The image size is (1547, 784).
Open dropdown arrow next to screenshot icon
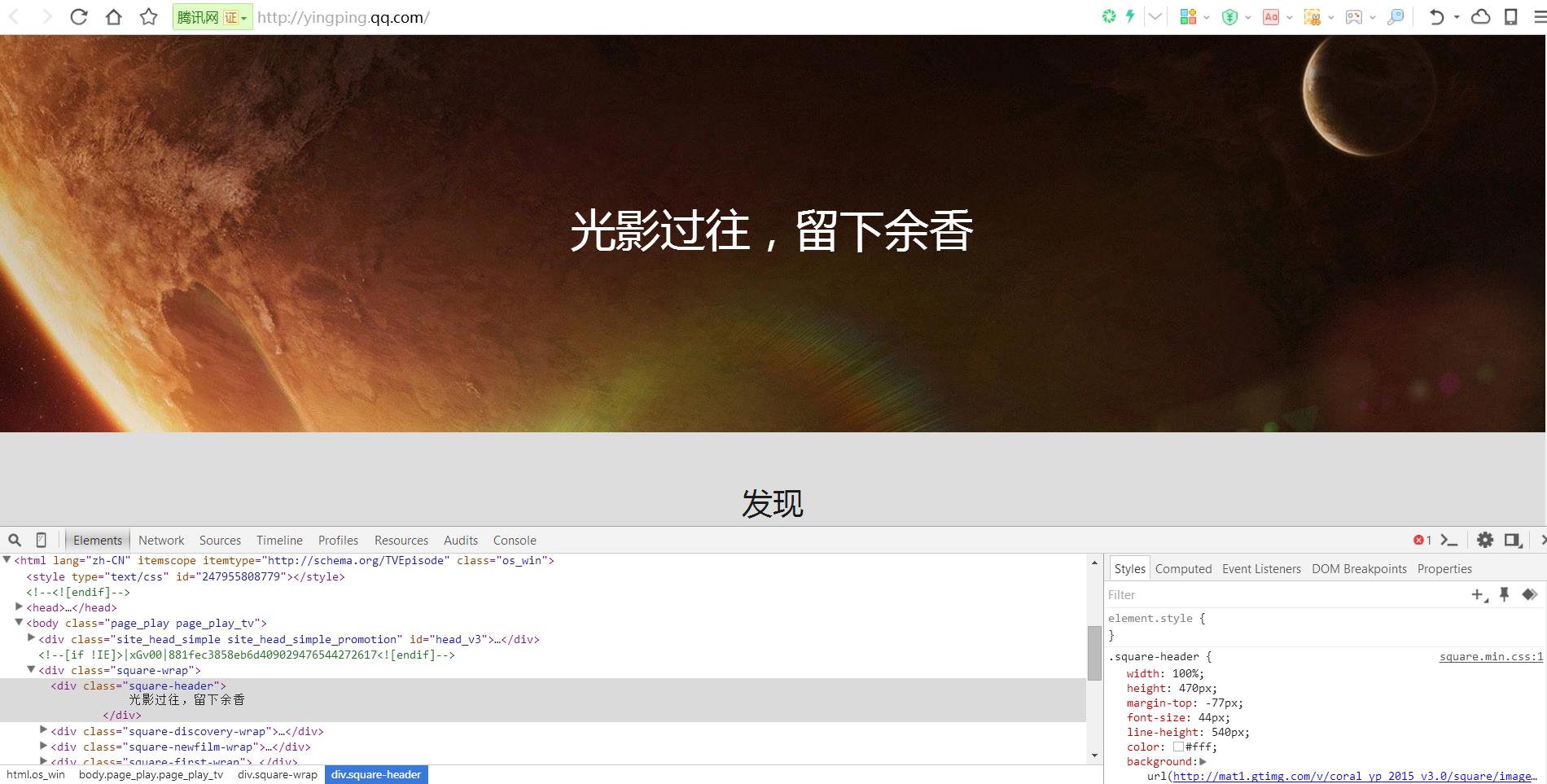[x=1331, y=17]
